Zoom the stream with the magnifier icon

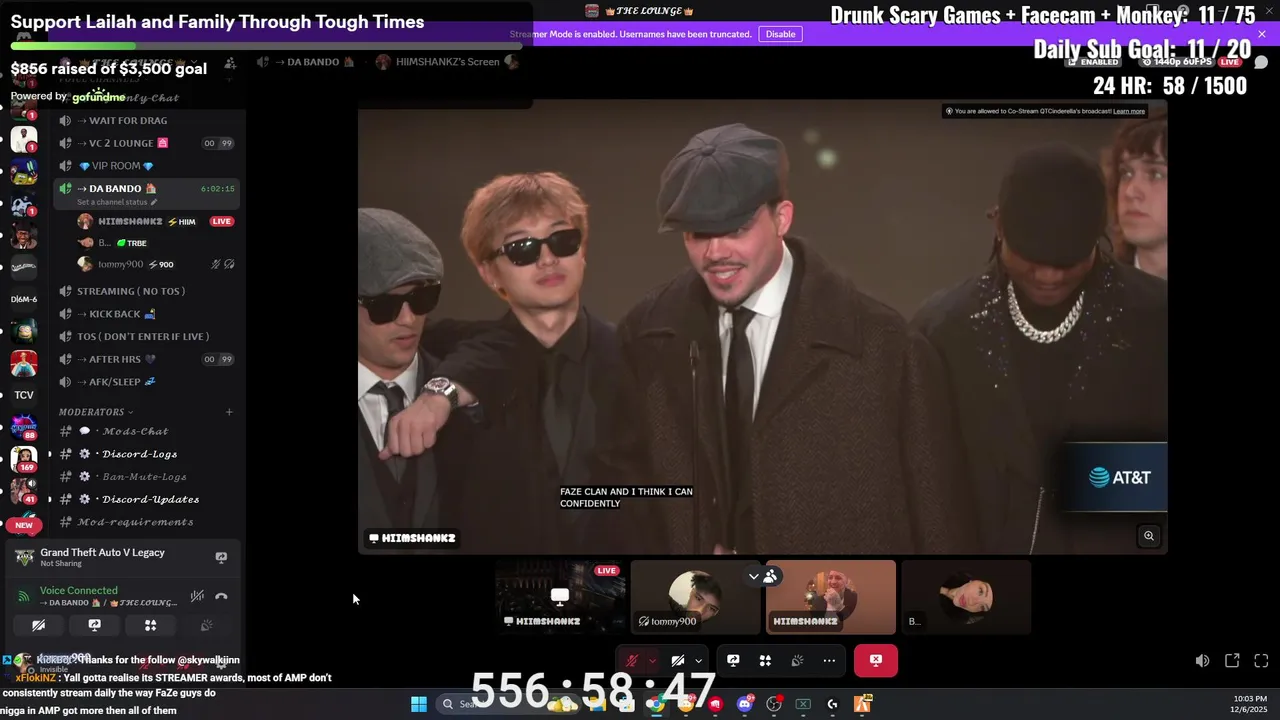click(x=1149, y=536)
